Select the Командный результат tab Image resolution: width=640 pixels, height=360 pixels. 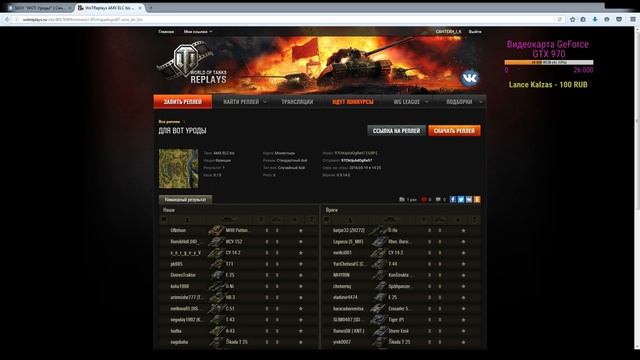pyautogui.click(x=185, y=200)
